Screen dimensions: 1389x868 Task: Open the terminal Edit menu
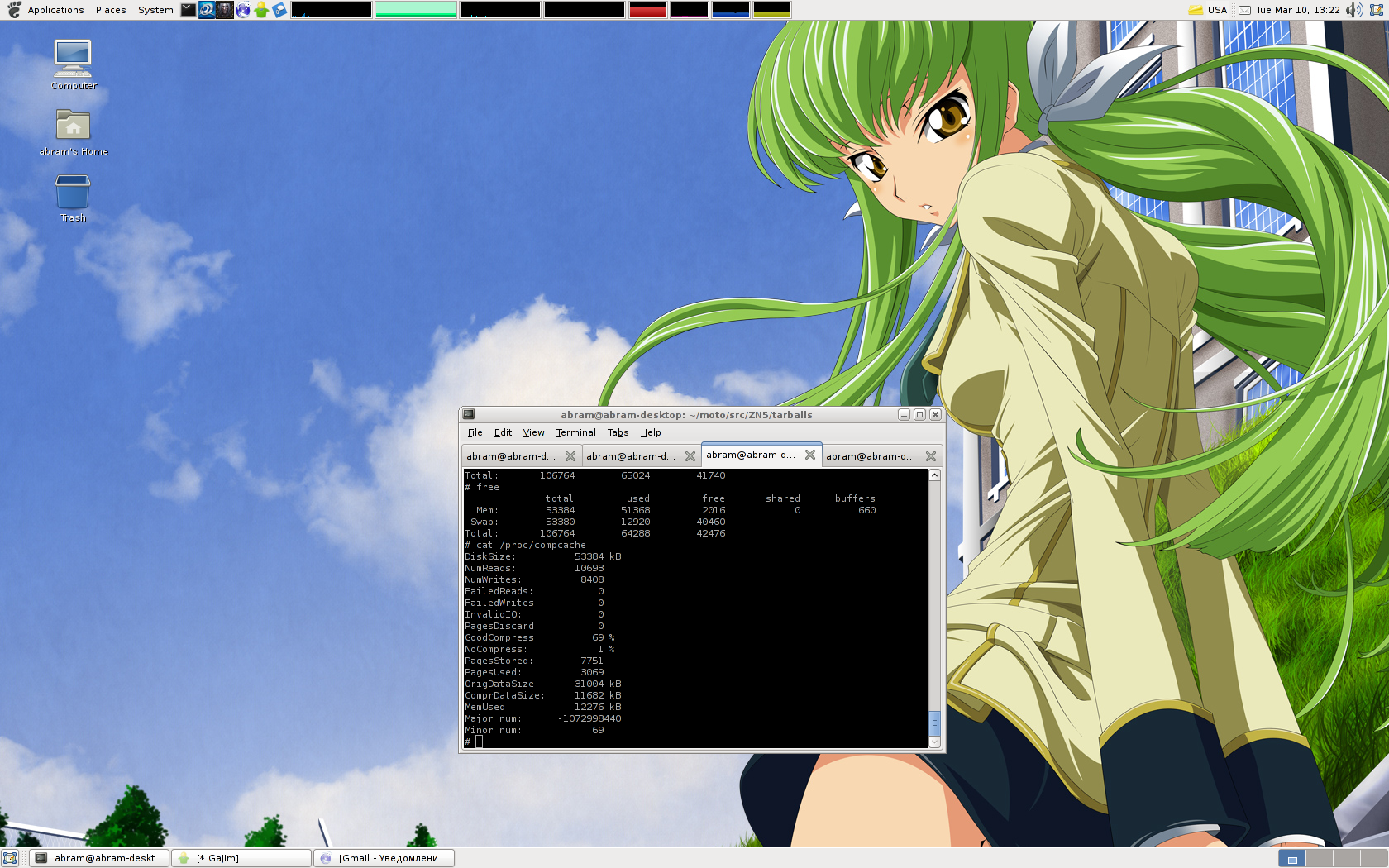click(x=503, y=432)
